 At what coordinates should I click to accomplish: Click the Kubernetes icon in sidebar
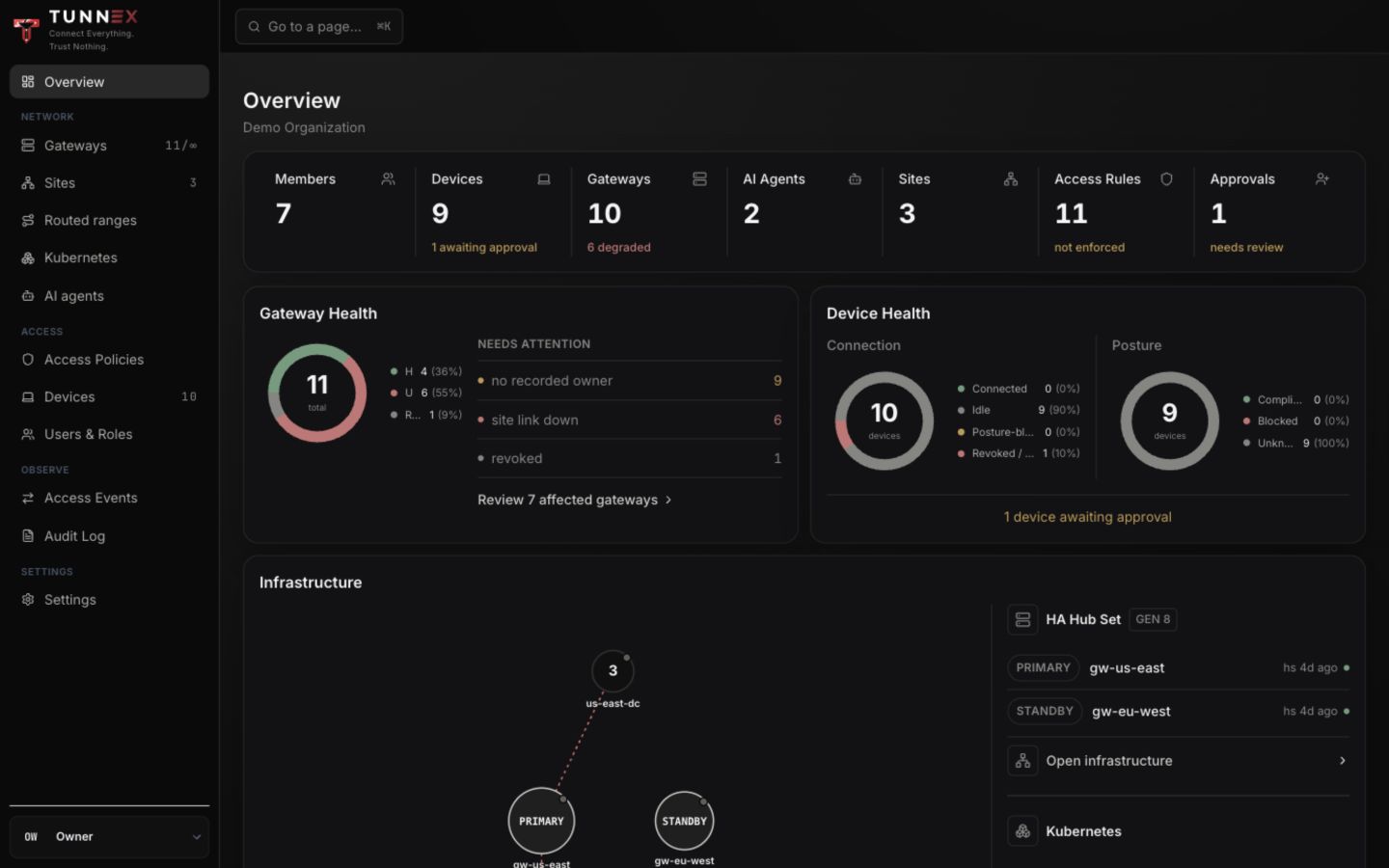coord(28,258)
